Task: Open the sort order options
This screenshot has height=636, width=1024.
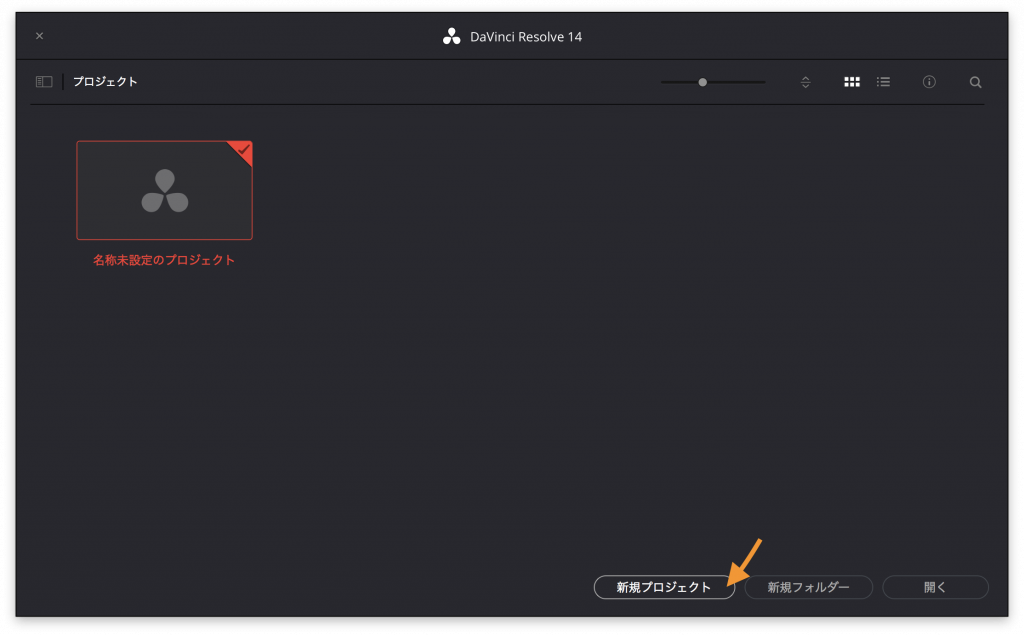Action: (x=805, y=82)
